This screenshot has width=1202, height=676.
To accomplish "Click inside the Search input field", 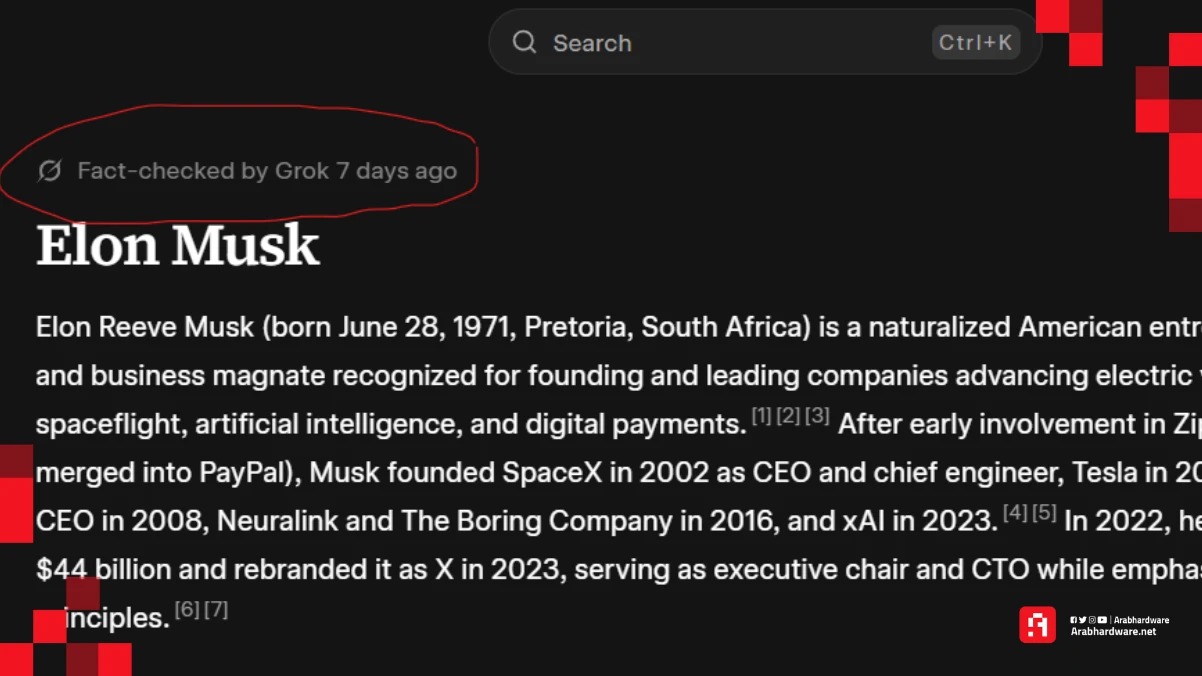I will point(700,42).
